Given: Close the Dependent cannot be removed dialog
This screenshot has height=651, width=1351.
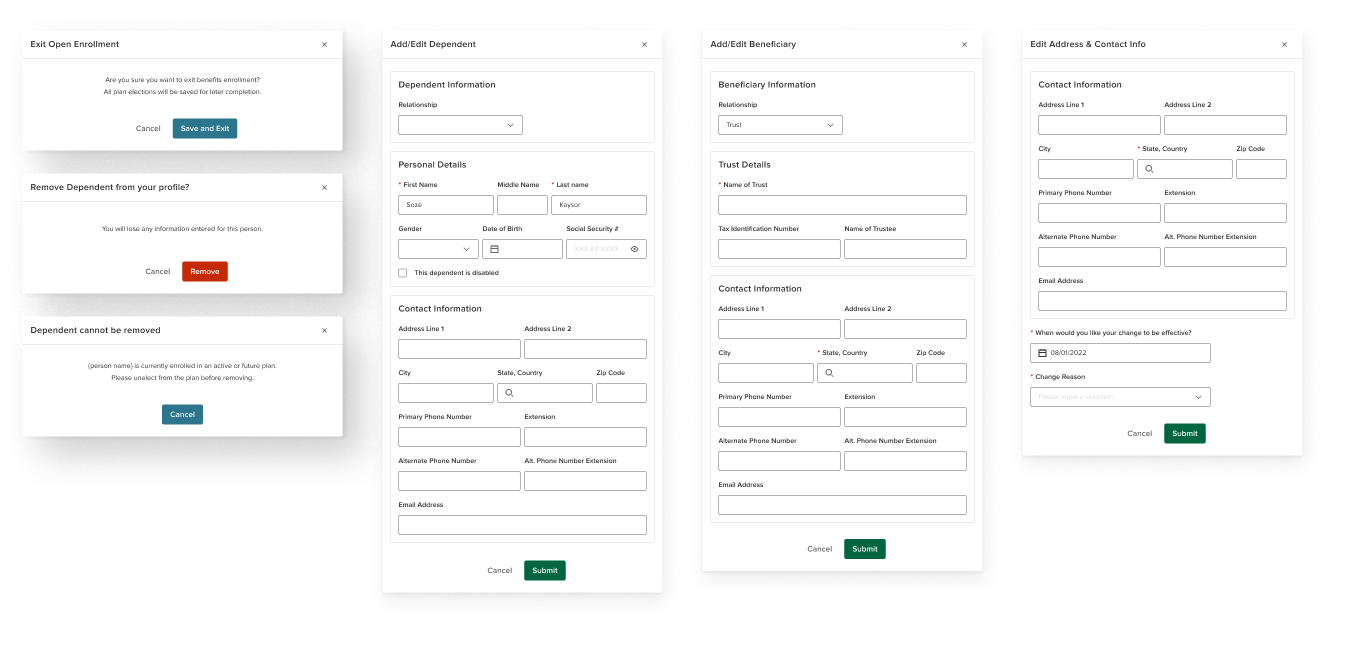Looking at the screenshot, I should point(324,330).
